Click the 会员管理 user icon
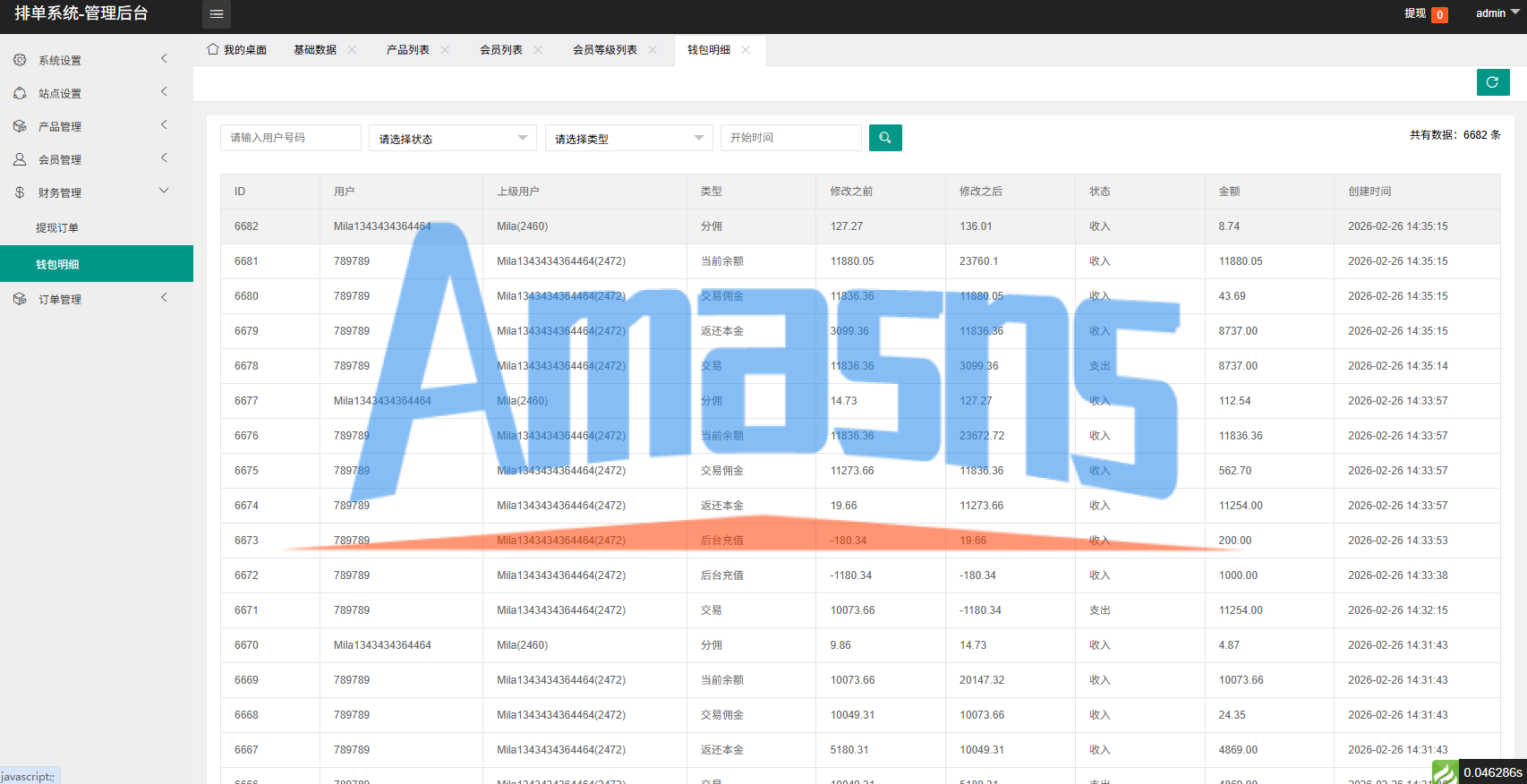This screenshot has height=784, width=1527. [x=20, y=159]
